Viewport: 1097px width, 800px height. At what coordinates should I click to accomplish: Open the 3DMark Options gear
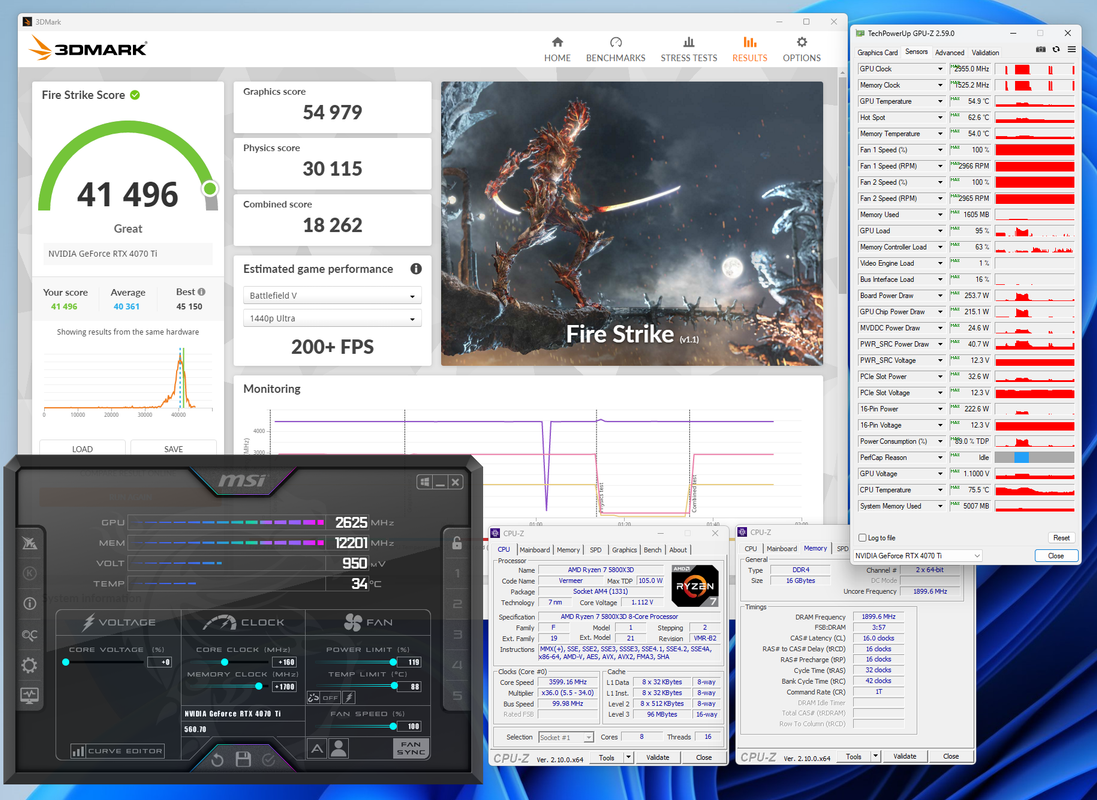click(x=802, y=49)
